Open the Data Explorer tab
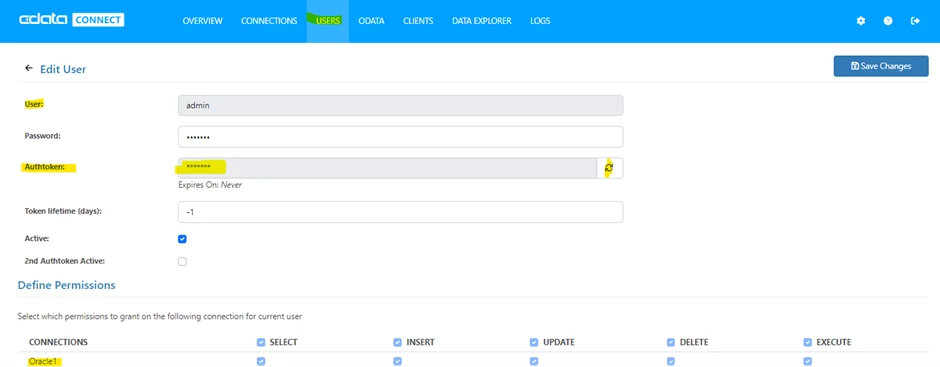Viewport: 940px width, 367px height. (482, 21)
